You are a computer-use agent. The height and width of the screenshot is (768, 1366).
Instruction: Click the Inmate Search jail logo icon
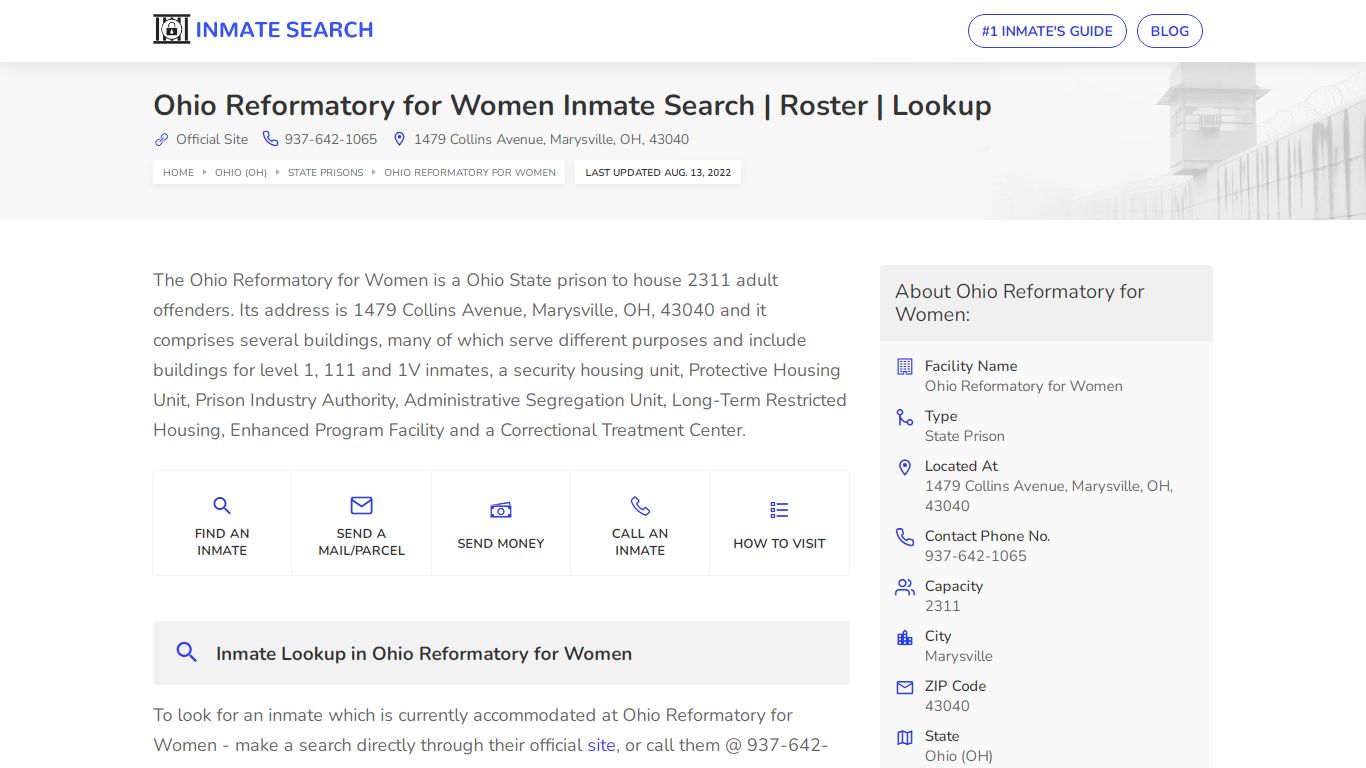[x=171, y=29]
